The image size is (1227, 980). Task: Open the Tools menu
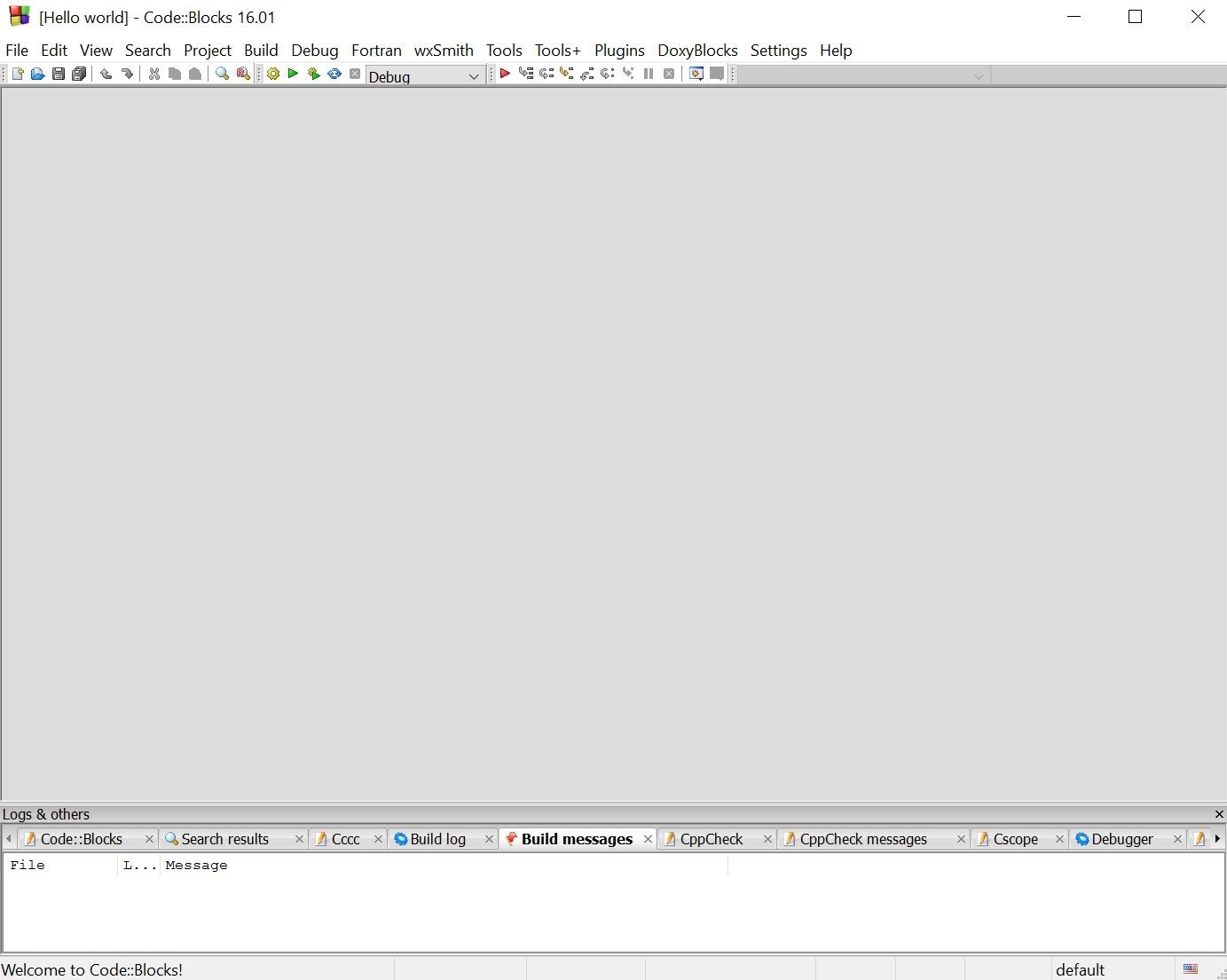(504, 51)
